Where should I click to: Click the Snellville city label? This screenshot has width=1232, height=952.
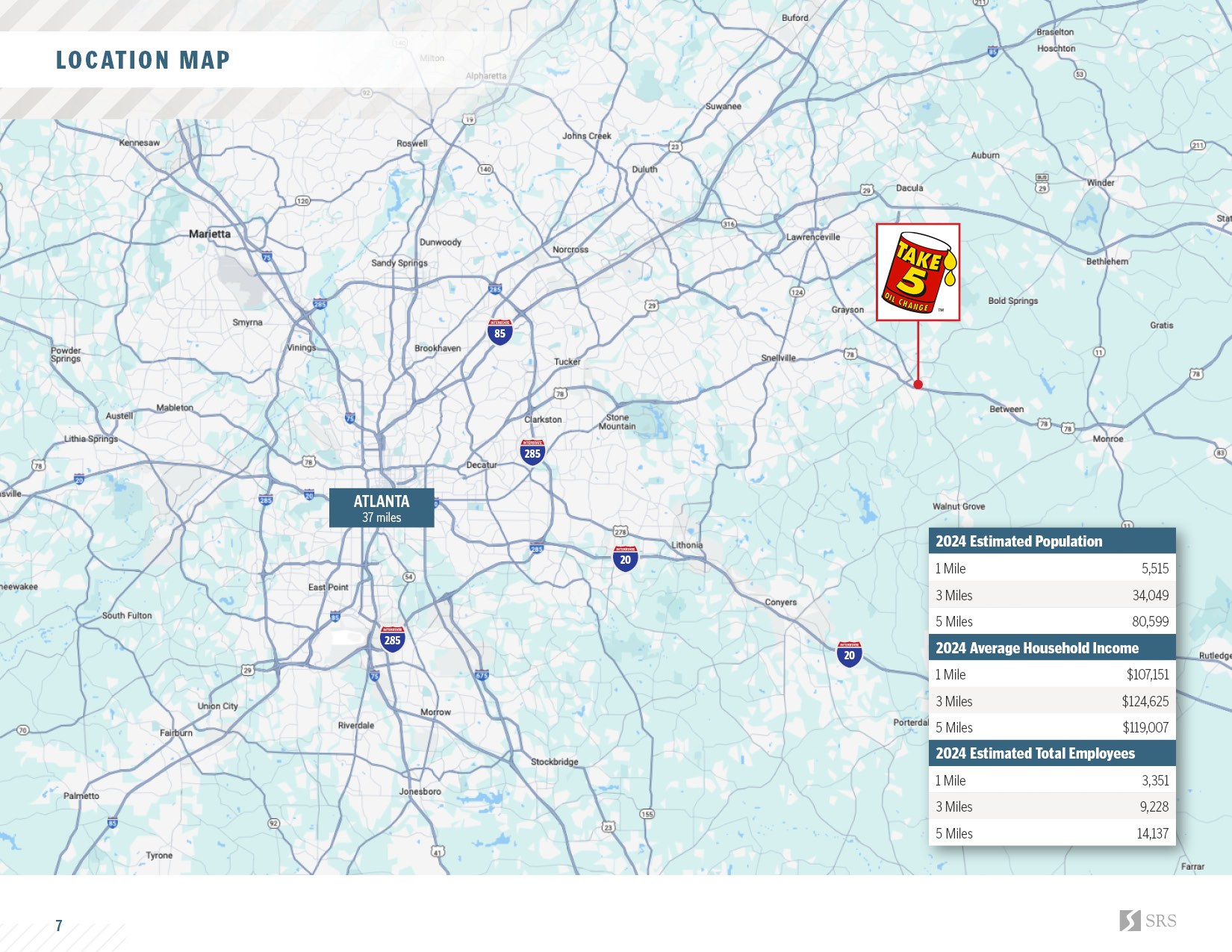[x=778, y=358]
